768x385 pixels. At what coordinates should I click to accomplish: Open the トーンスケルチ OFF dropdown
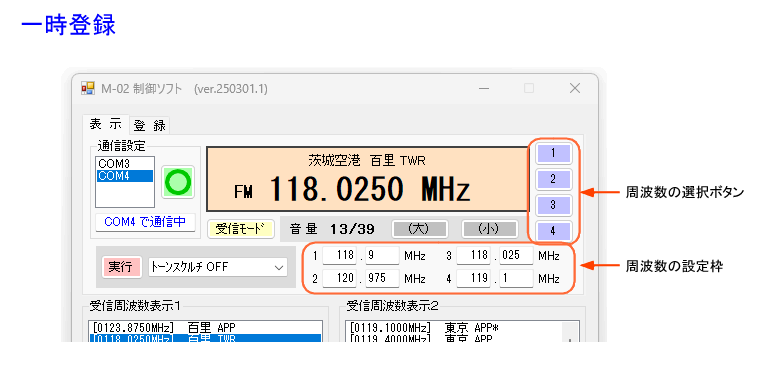coord(217,267)
